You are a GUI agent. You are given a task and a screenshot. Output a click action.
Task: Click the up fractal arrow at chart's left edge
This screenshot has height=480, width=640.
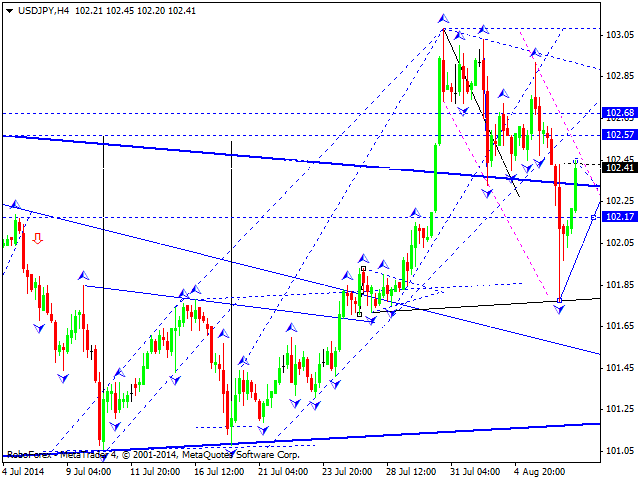pos(15,204)
